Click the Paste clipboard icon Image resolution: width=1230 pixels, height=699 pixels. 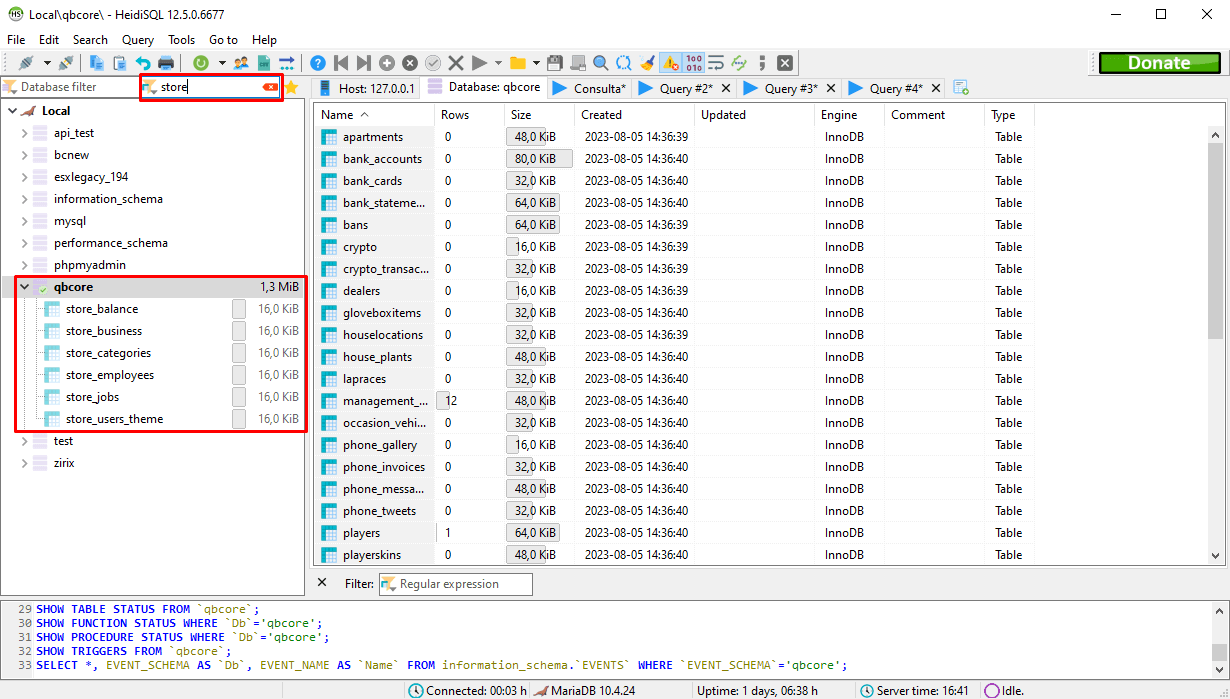[x=120, y=63]
